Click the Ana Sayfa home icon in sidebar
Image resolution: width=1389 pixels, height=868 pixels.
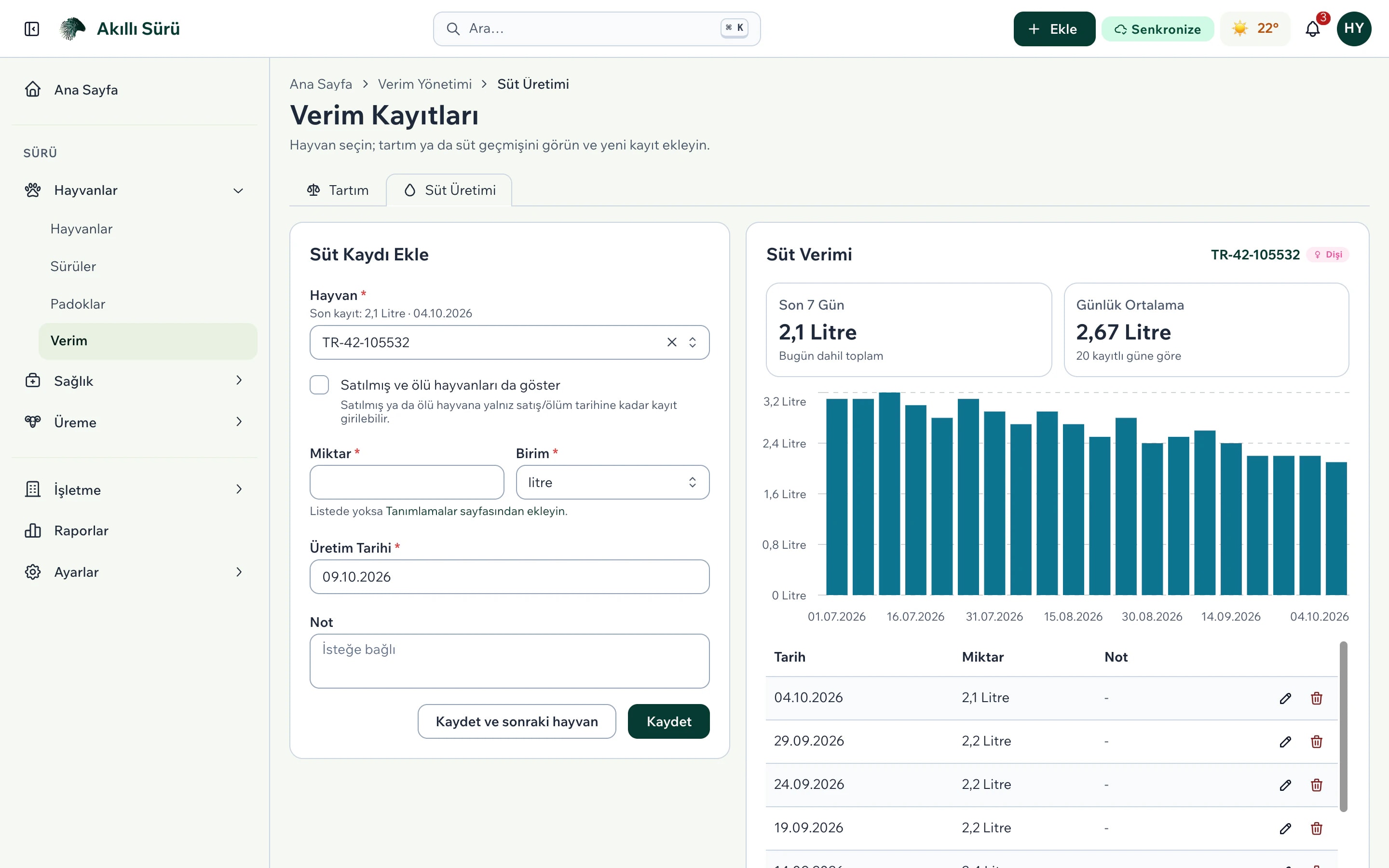click(33, 90)
